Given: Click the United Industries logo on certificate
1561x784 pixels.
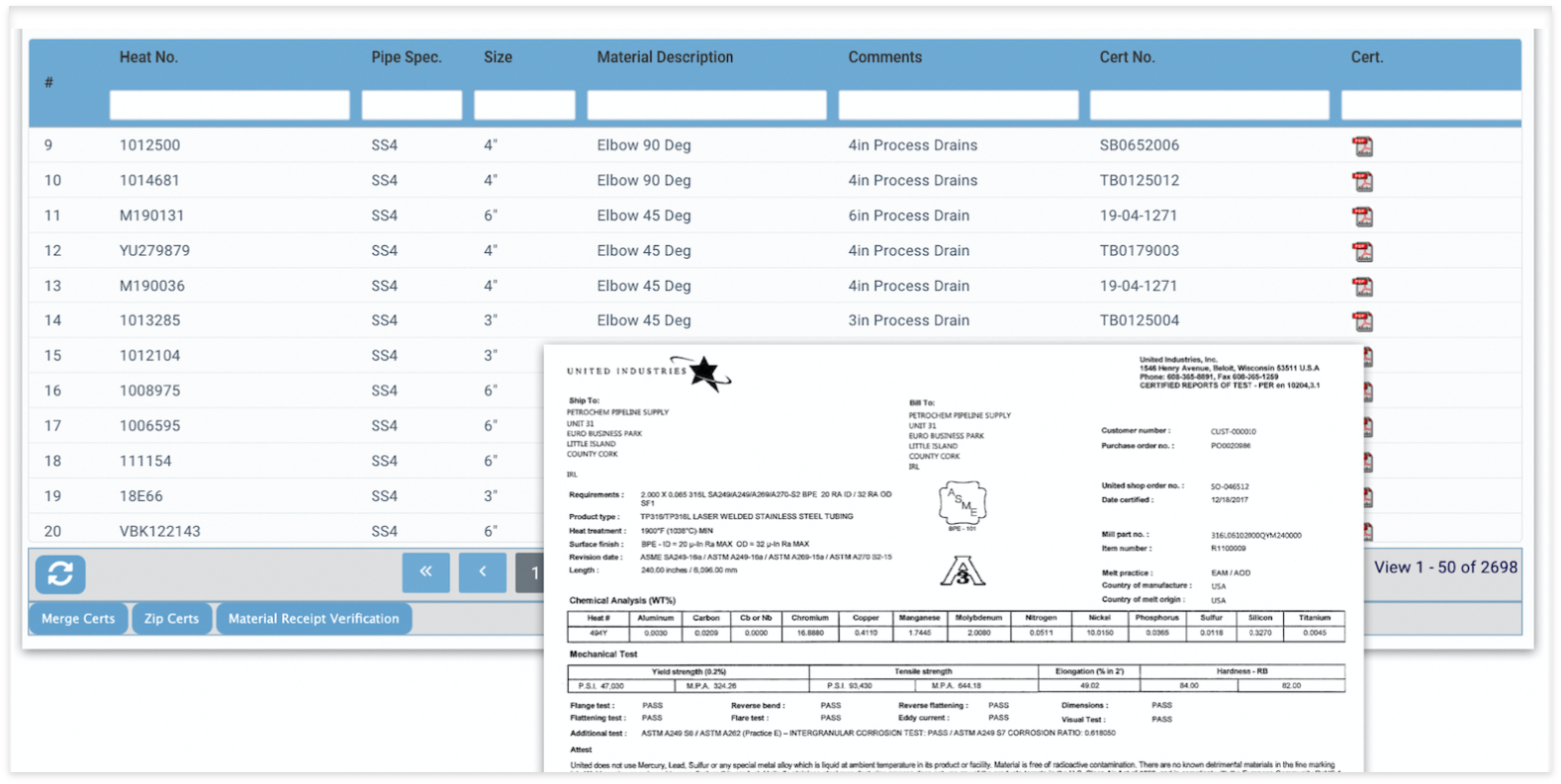Looking at the screenshot, I should coord(649,373).
